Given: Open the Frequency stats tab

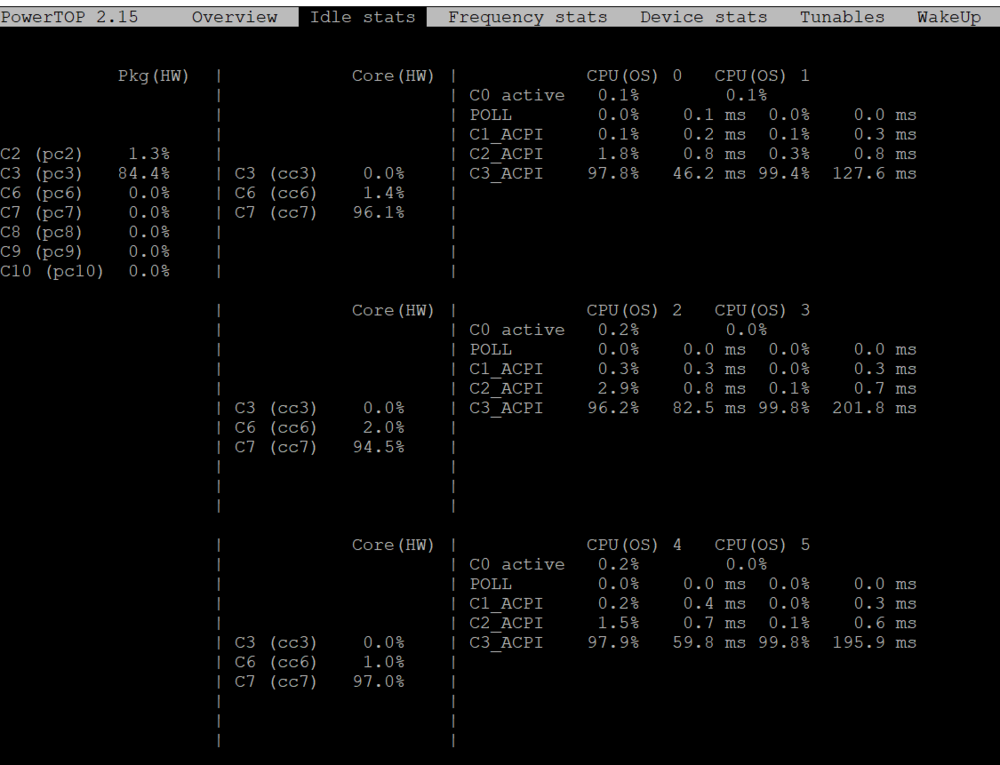Looking at the screenshot, I should coord(527,17).
